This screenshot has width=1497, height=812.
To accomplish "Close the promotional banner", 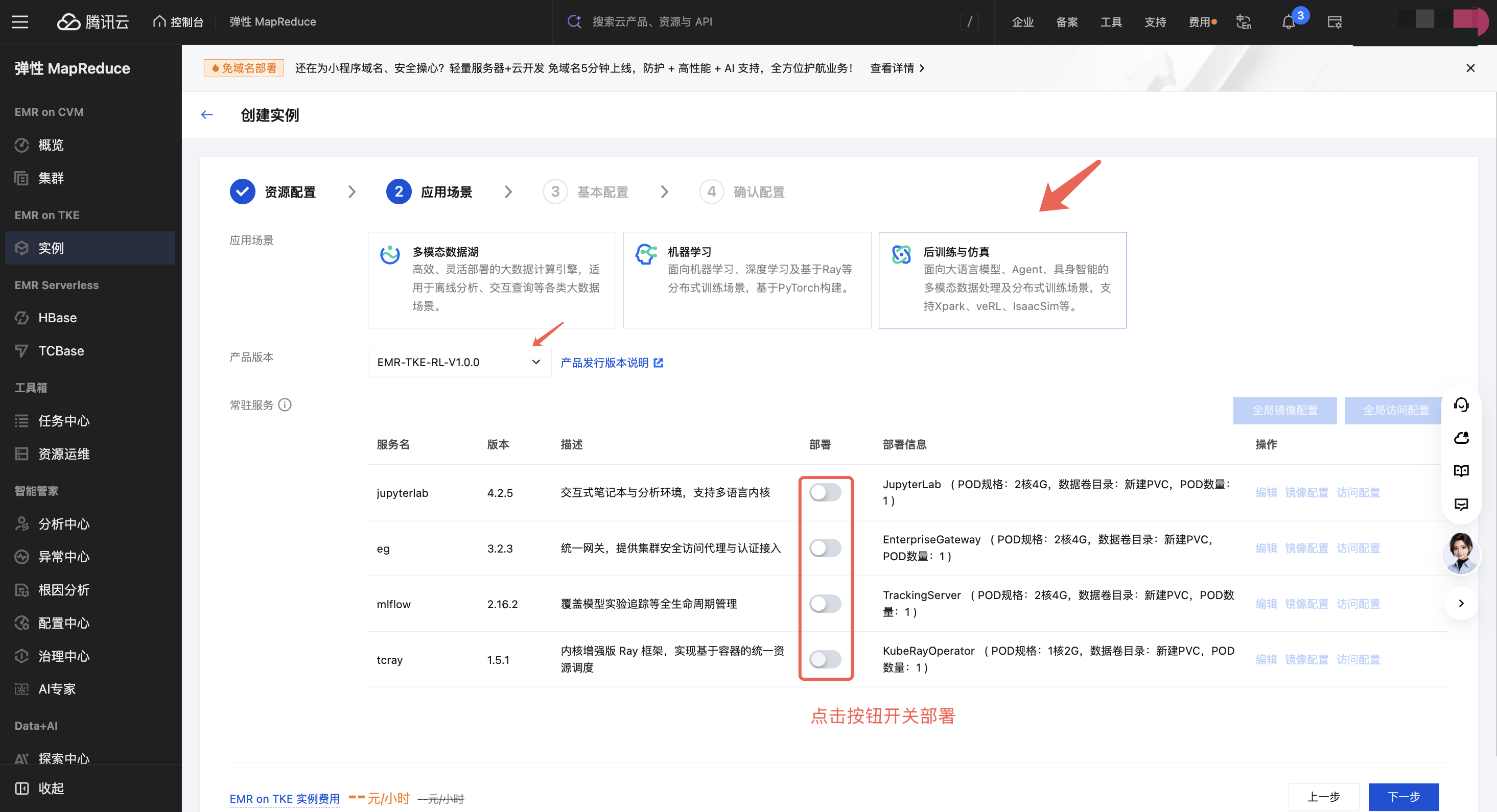I will point(1470,68).
